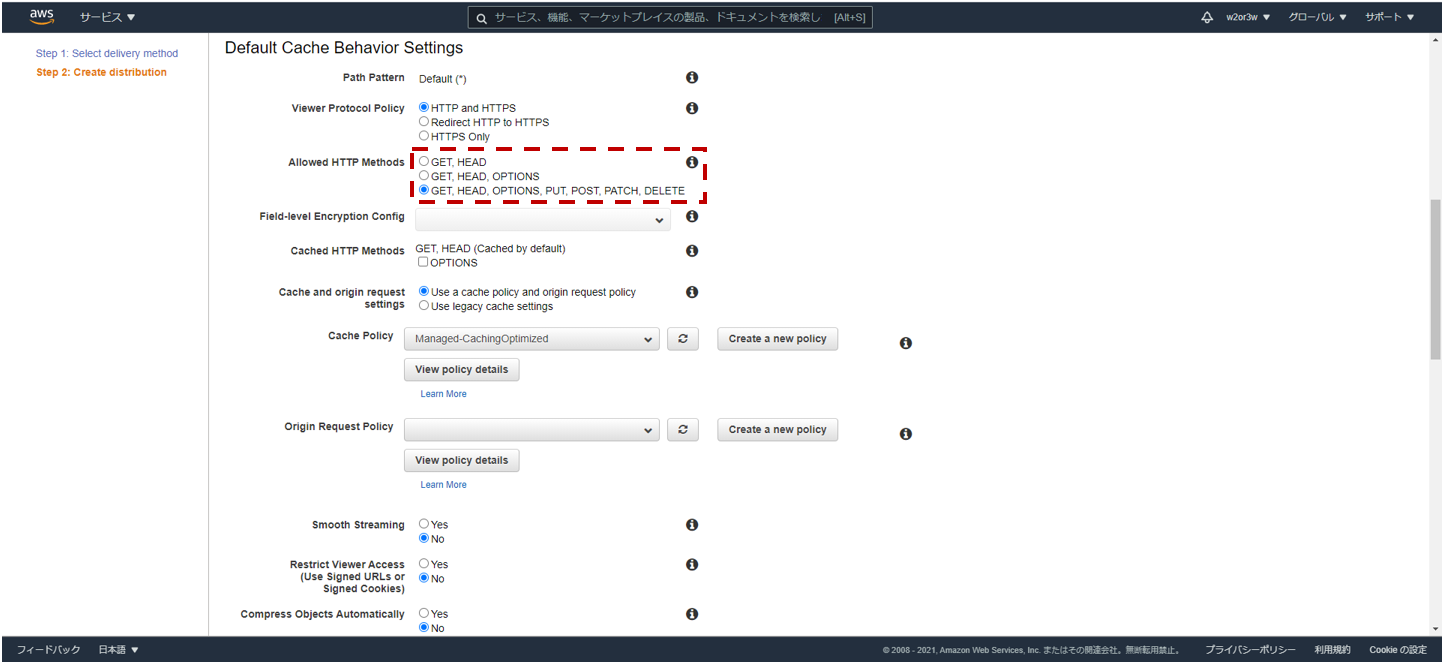Open the 日本語 language selector
1443x663 pixels.
pos(118,650)
